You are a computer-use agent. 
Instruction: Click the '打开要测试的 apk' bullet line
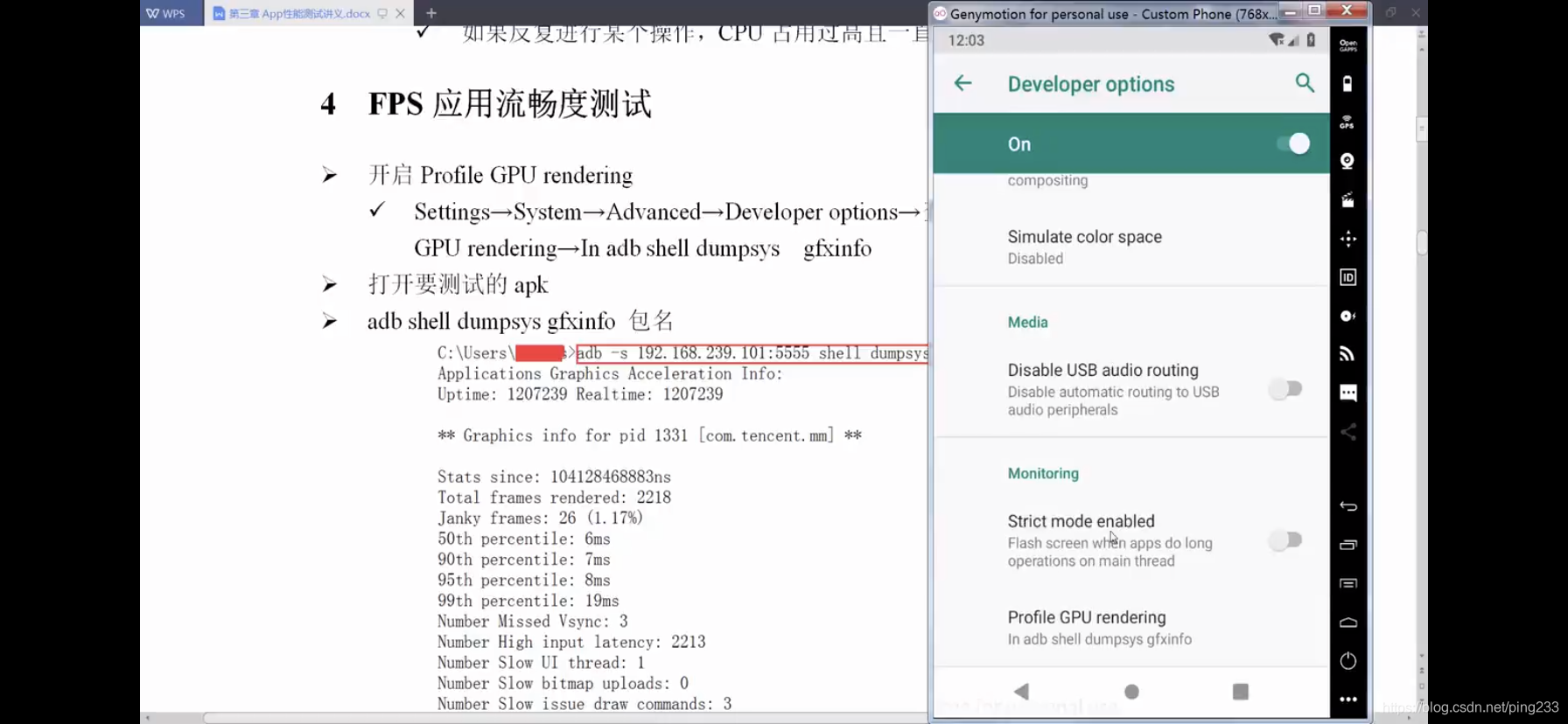458,284
